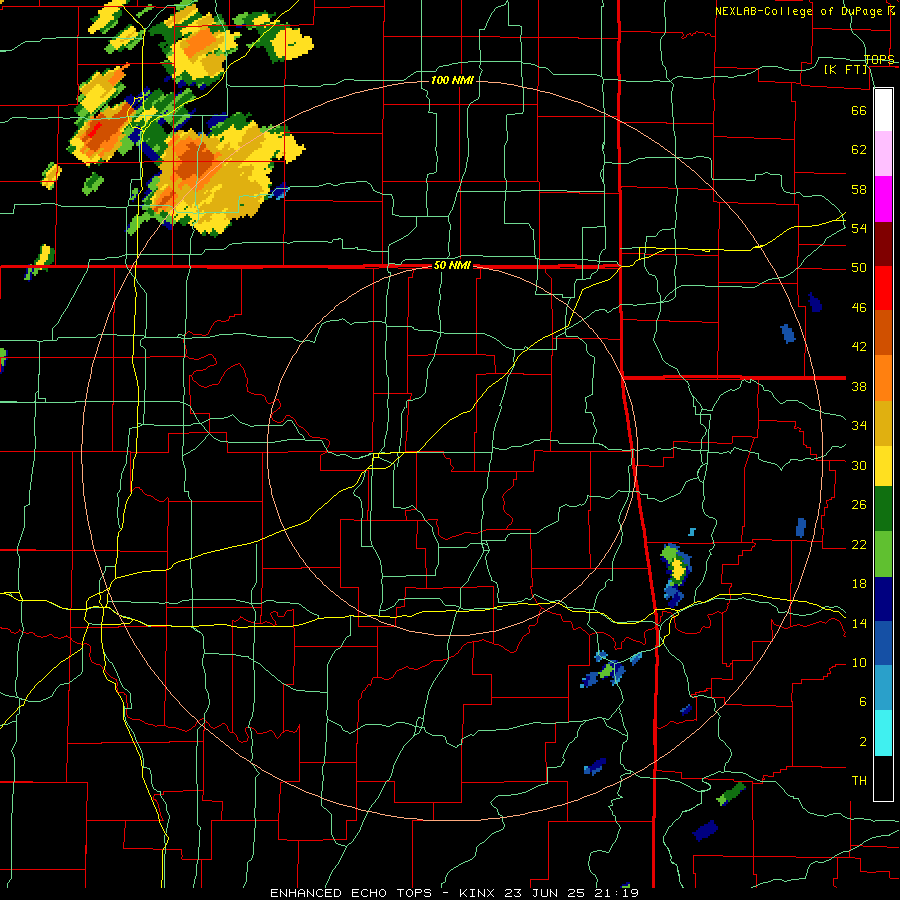Image resolution: width=900 pixels, height=900 pixels.
Task: Click the "38" legend value
Action: [x=859, y=386]
